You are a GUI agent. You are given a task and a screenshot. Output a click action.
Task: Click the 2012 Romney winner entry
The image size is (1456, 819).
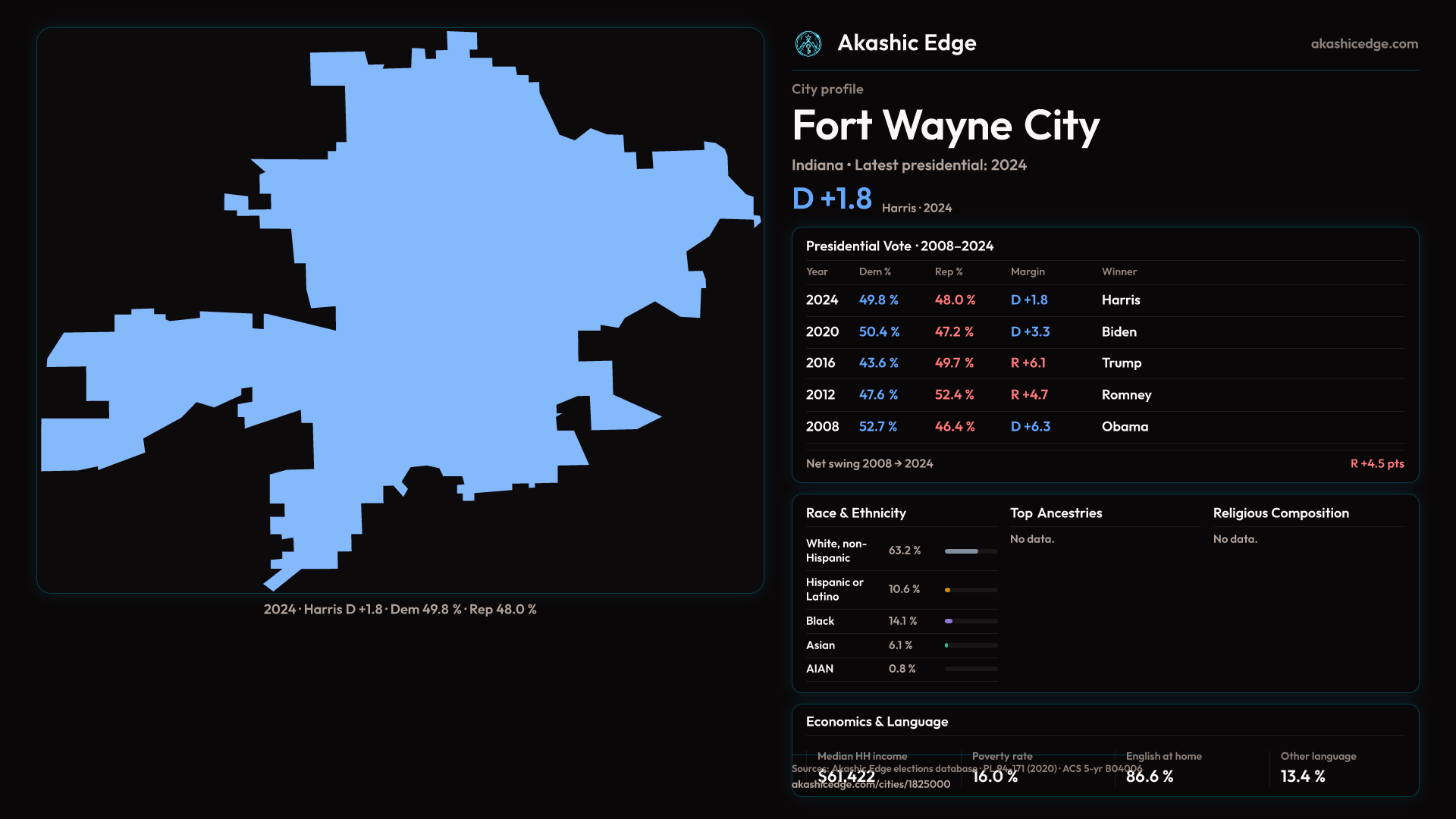coord(1126,395)
